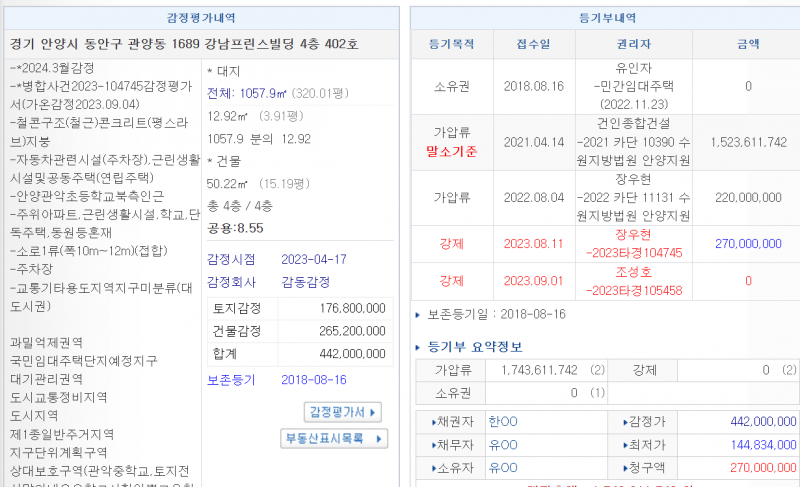Click the 채권자 name 한OO
800x487 pixels.
point(502,421)
